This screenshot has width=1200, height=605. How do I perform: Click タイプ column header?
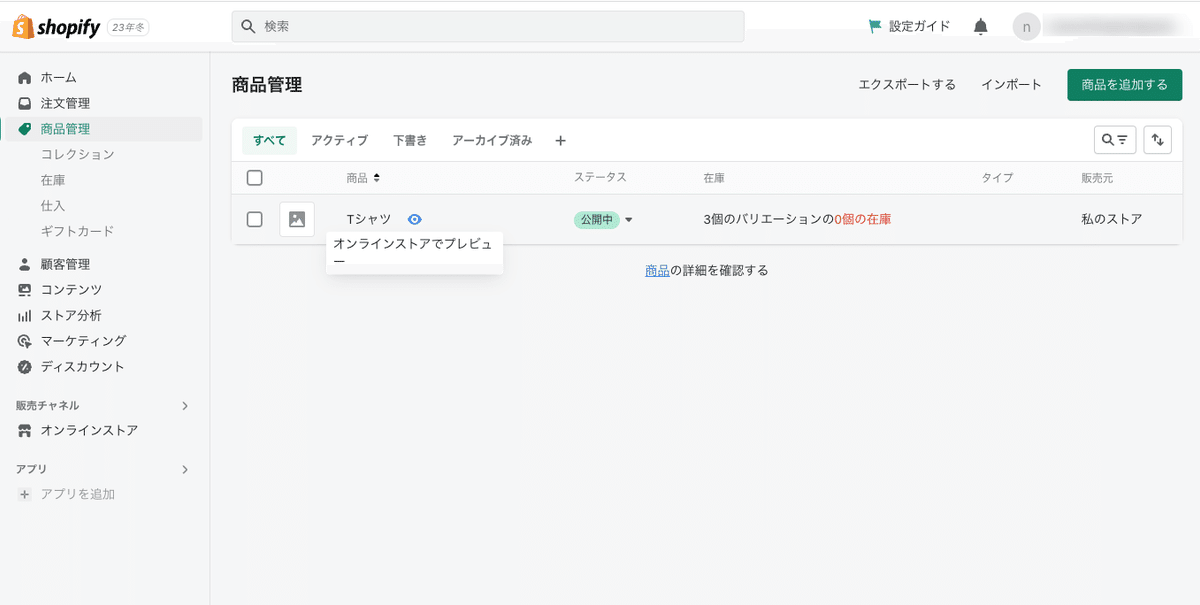point(997,178)
